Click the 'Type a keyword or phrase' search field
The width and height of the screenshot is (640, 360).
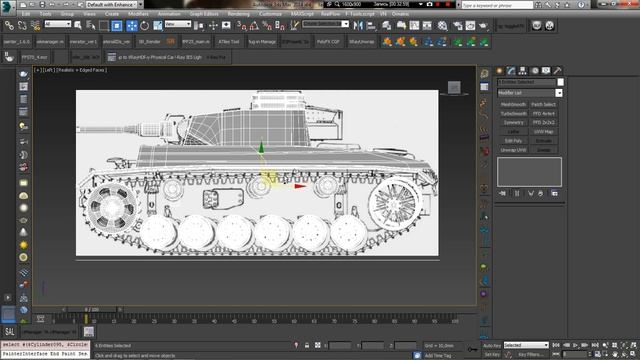click(497, 5)
